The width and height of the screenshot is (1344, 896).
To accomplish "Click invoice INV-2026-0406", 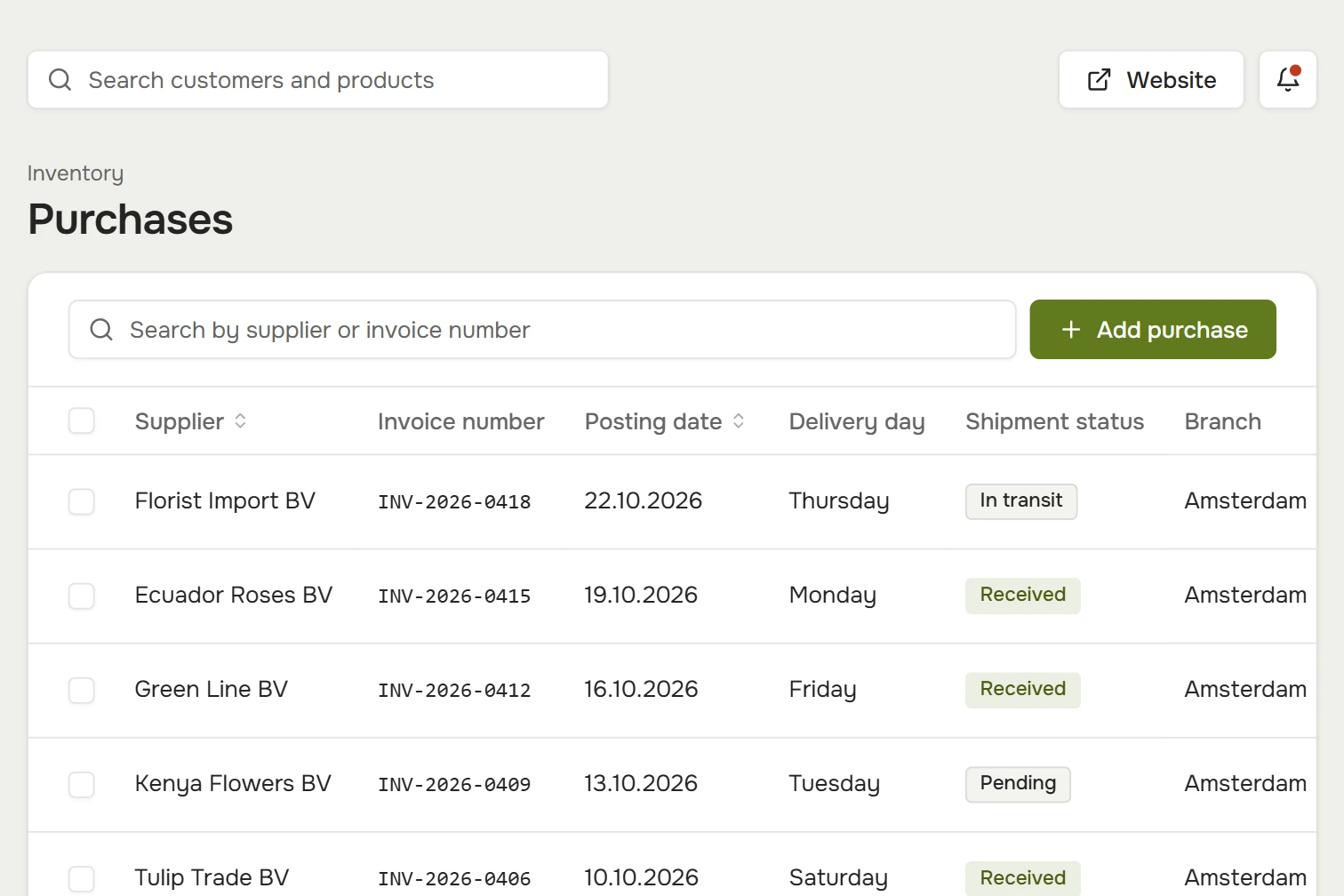I will pos(454,879).
